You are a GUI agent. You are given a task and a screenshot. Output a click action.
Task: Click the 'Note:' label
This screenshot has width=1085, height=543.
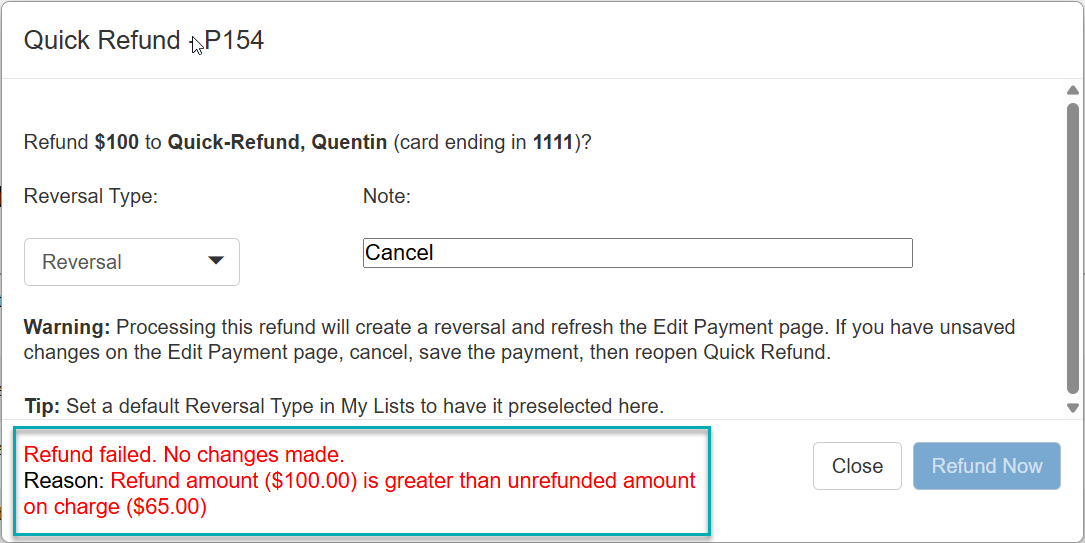(x=386, y=196)
